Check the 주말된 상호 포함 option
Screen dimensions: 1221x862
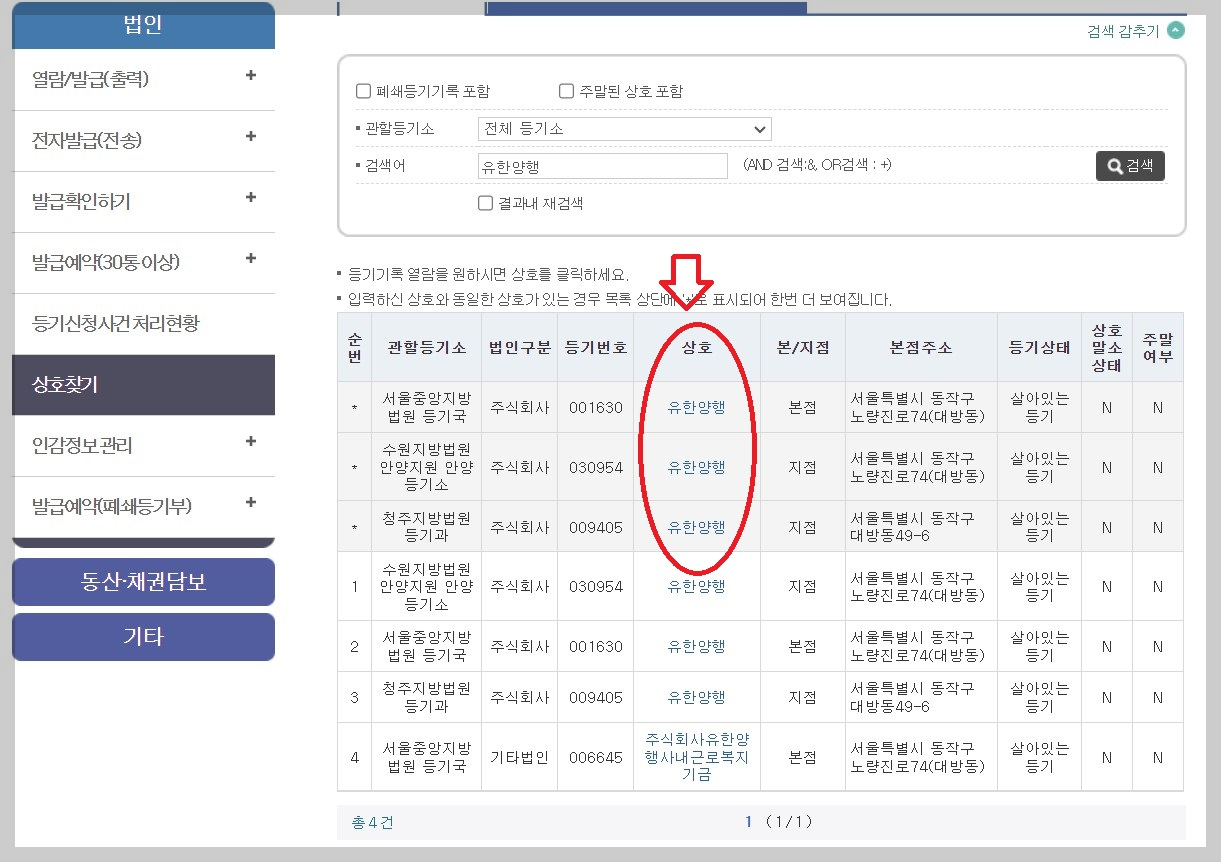pos(566,91)
